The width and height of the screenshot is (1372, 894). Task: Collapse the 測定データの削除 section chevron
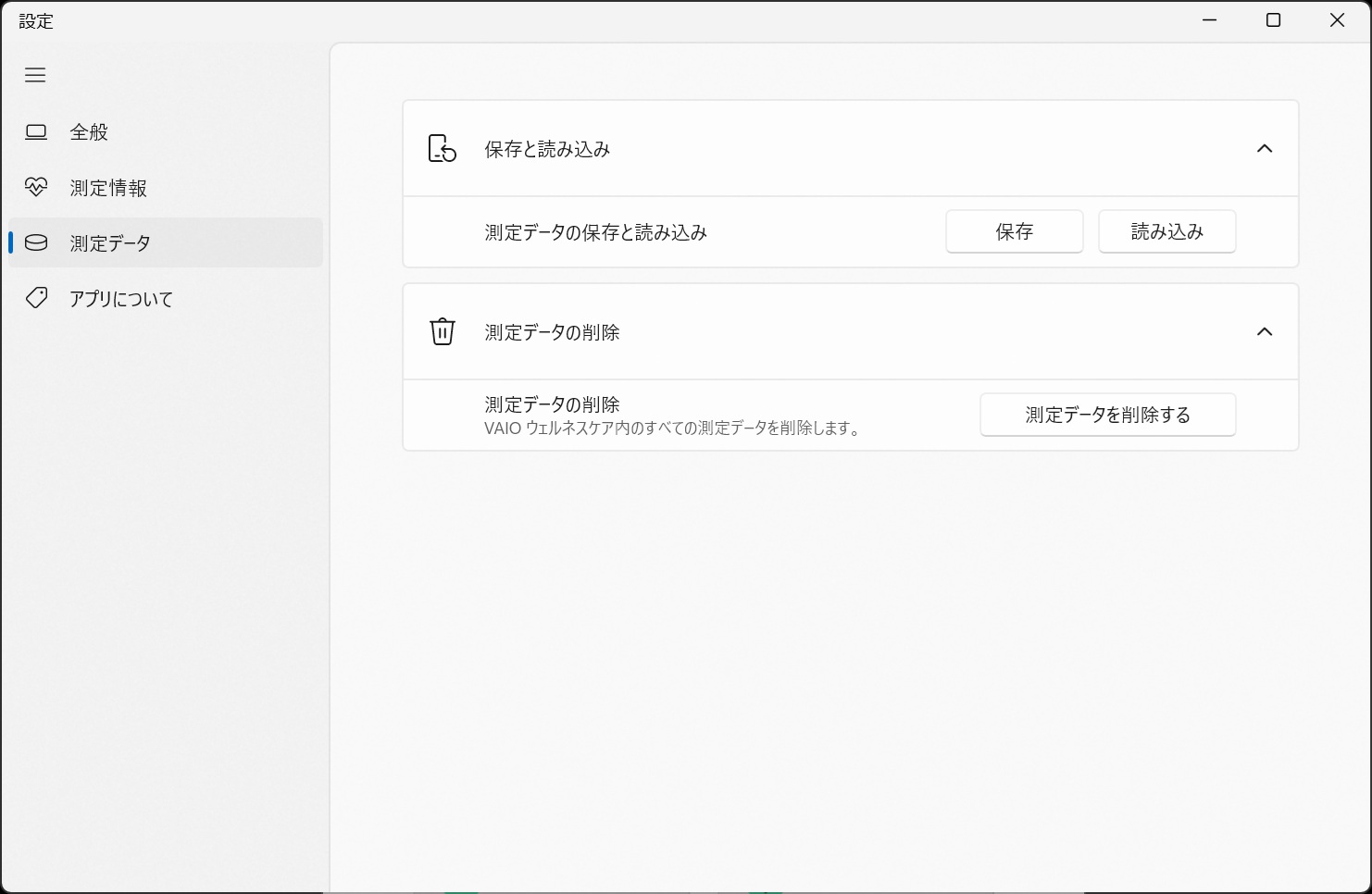tap(1265, 331)
